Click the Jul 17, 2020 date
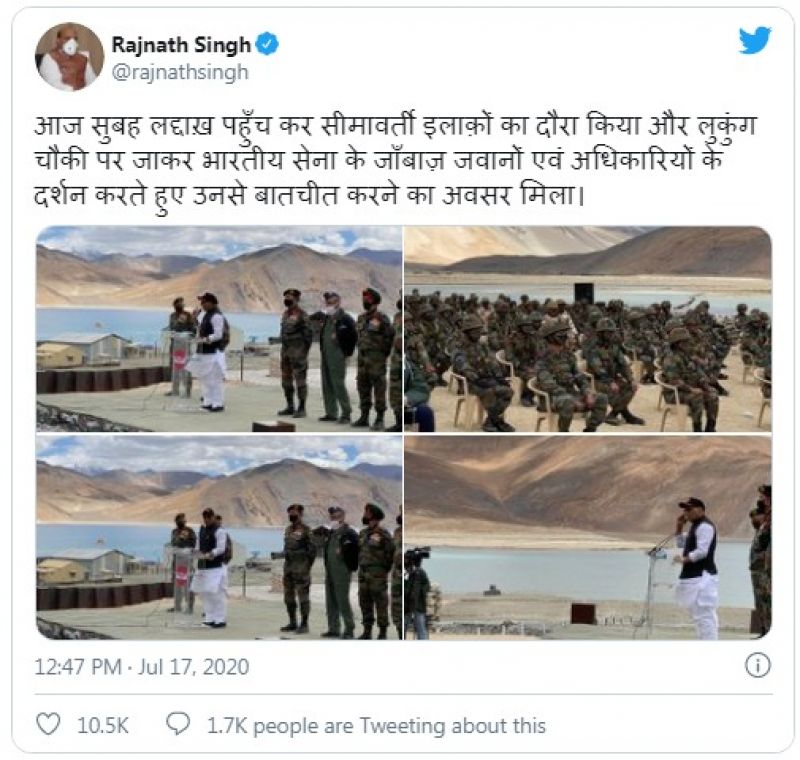This screenshot has width=800, height=760. pos(194,667)
